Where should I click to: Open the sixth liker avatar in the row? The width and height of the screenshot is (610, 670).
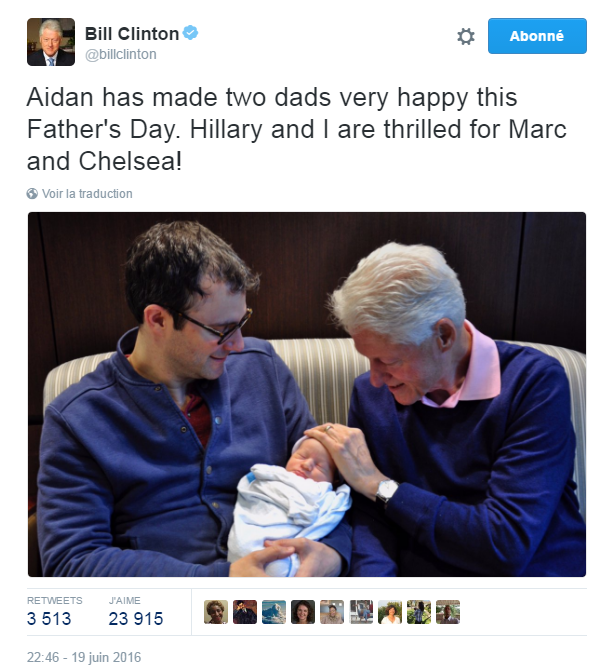tap(361, 612)
